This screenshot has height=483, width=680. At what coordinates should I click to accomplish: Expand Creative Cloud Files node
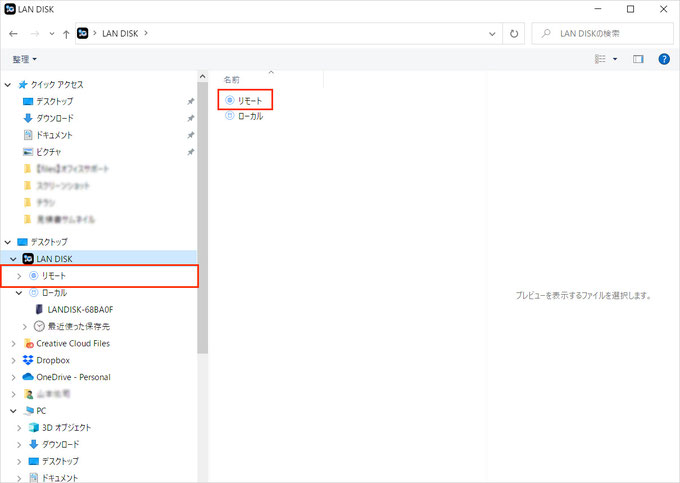(13, 343)
